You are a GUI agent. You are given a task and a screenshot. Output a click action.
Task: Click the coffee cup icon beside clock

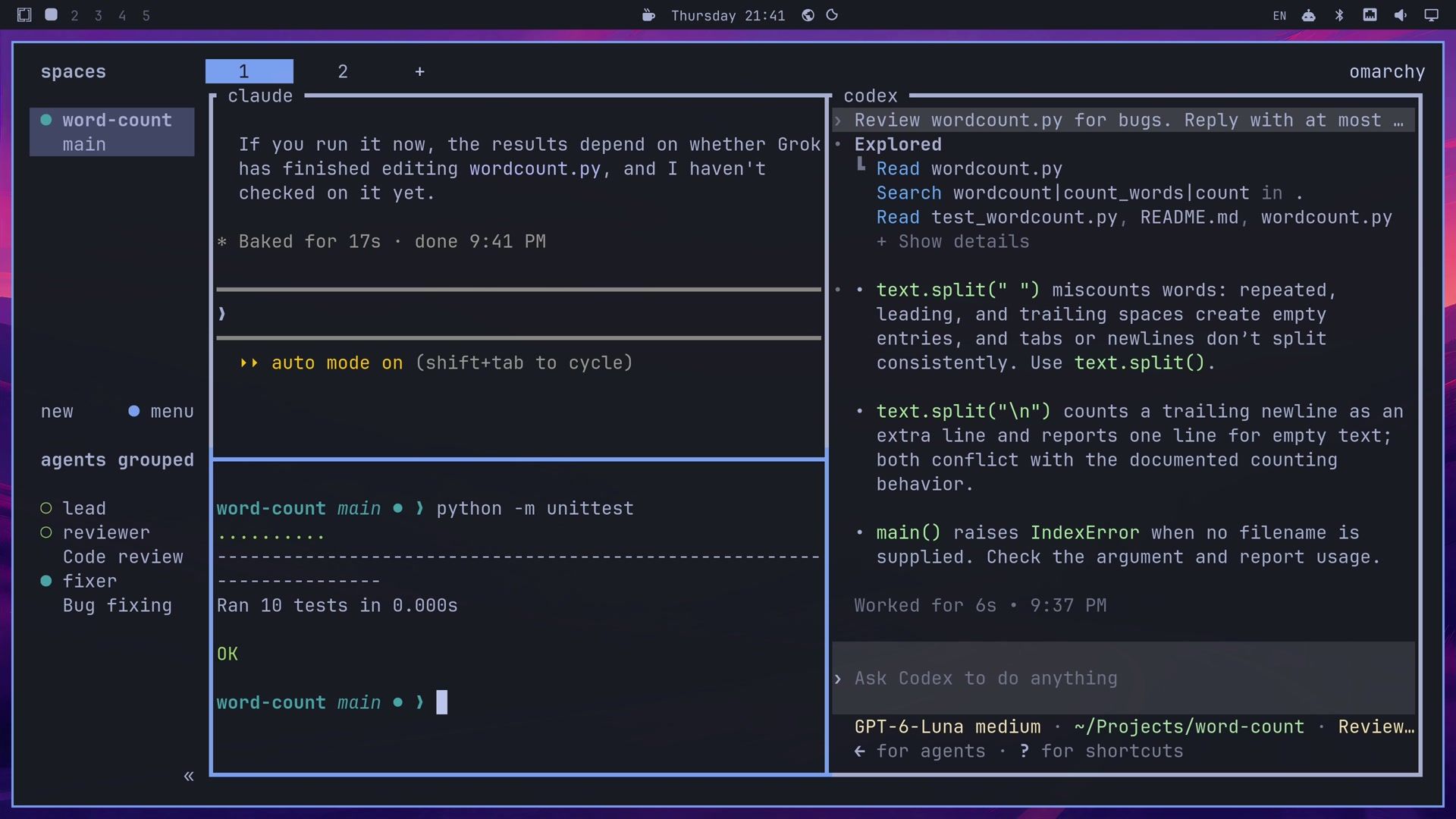pyautogui.click(x=648, y=15)
